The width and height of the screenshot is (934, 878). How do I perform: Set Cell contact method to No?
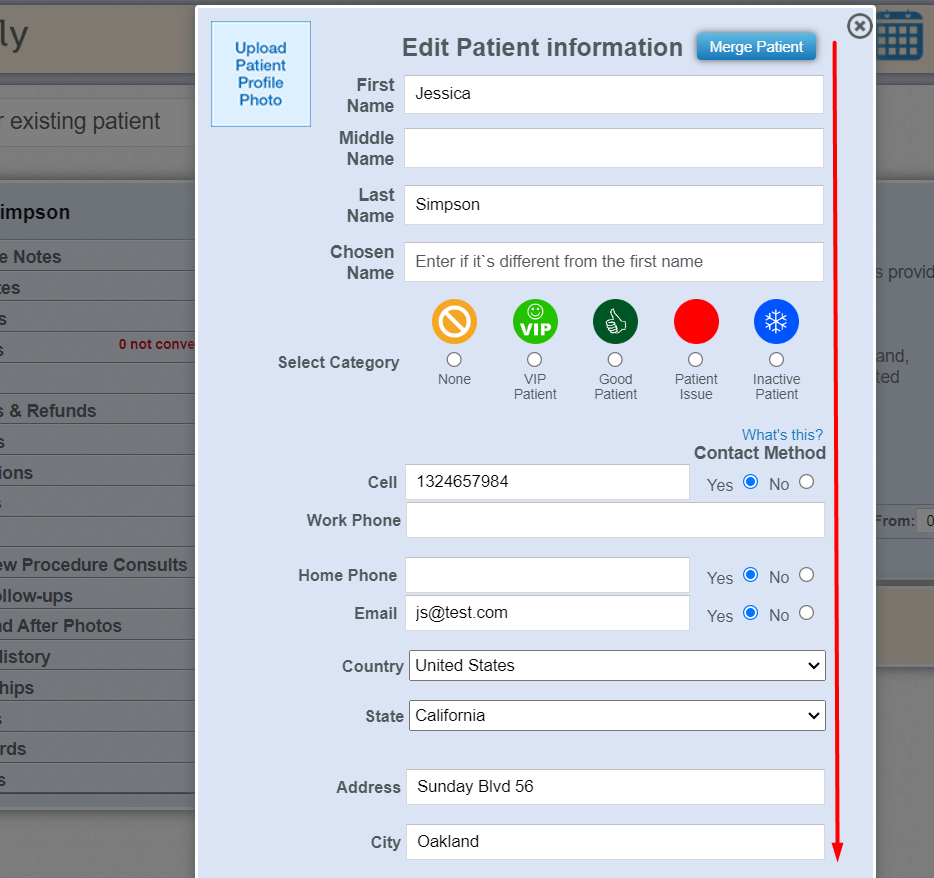806,481
